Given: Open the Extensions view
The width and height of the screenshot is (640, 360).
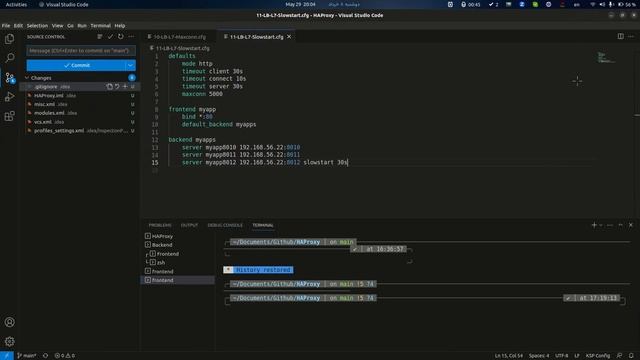Looking at the screenshot, I should coord(9,116).
